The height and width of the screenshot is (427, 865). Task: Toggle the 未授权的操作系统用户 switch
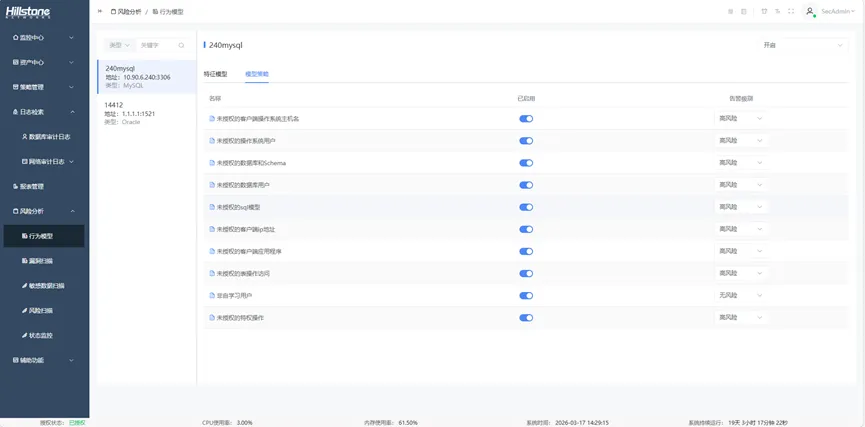tap(526, 141)
